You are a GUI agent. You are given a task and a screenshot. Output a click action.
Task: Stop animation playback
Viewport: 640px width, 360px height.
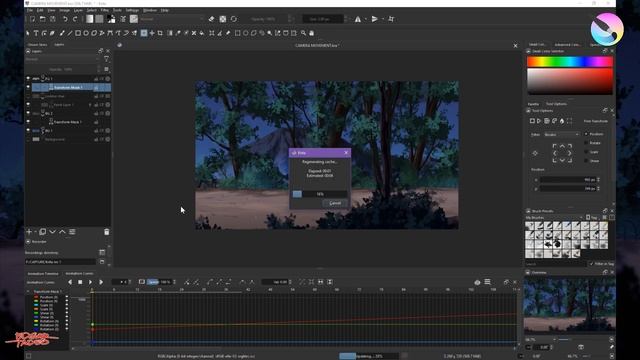coord(80,282)
